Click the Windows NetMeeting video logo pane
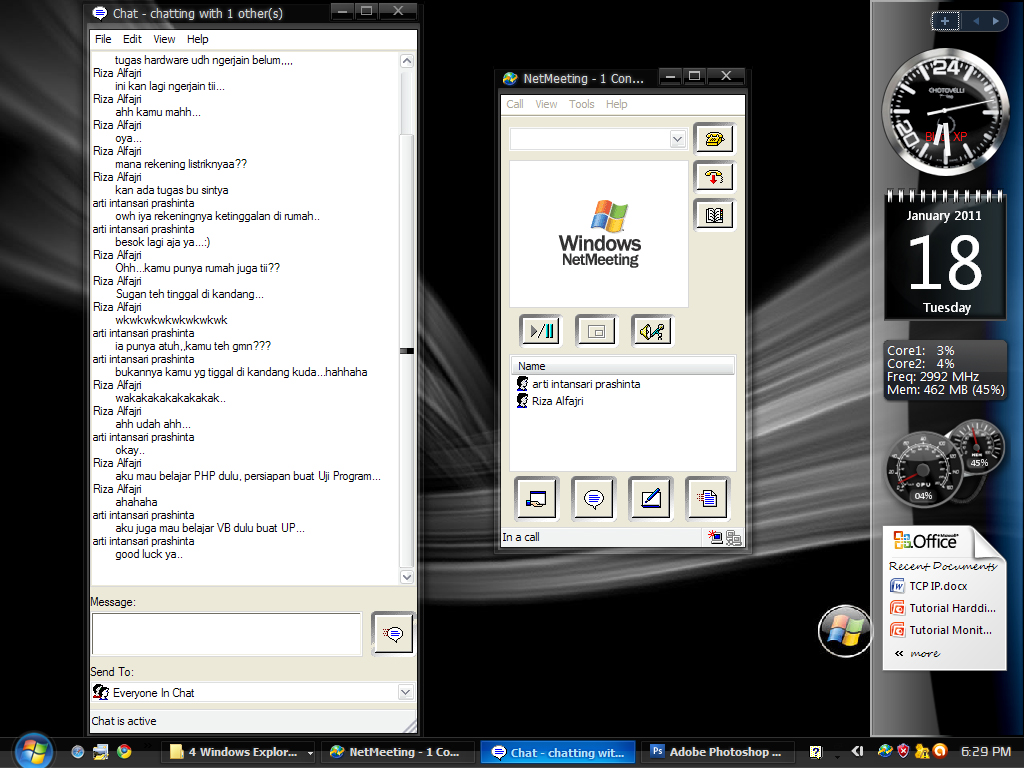1024x768 pixels. click(599, 234)
